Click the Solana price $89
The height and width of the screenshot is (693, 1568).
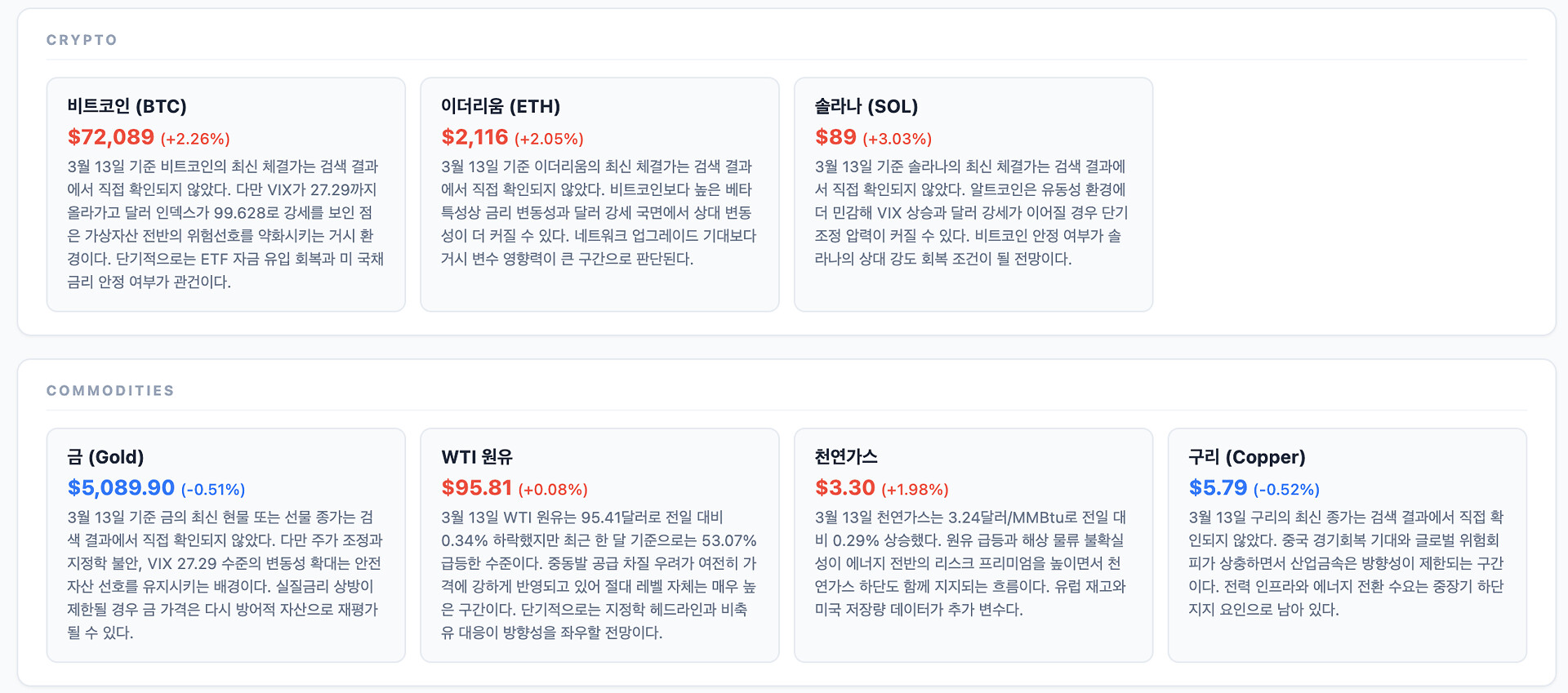tap(835, 137)
